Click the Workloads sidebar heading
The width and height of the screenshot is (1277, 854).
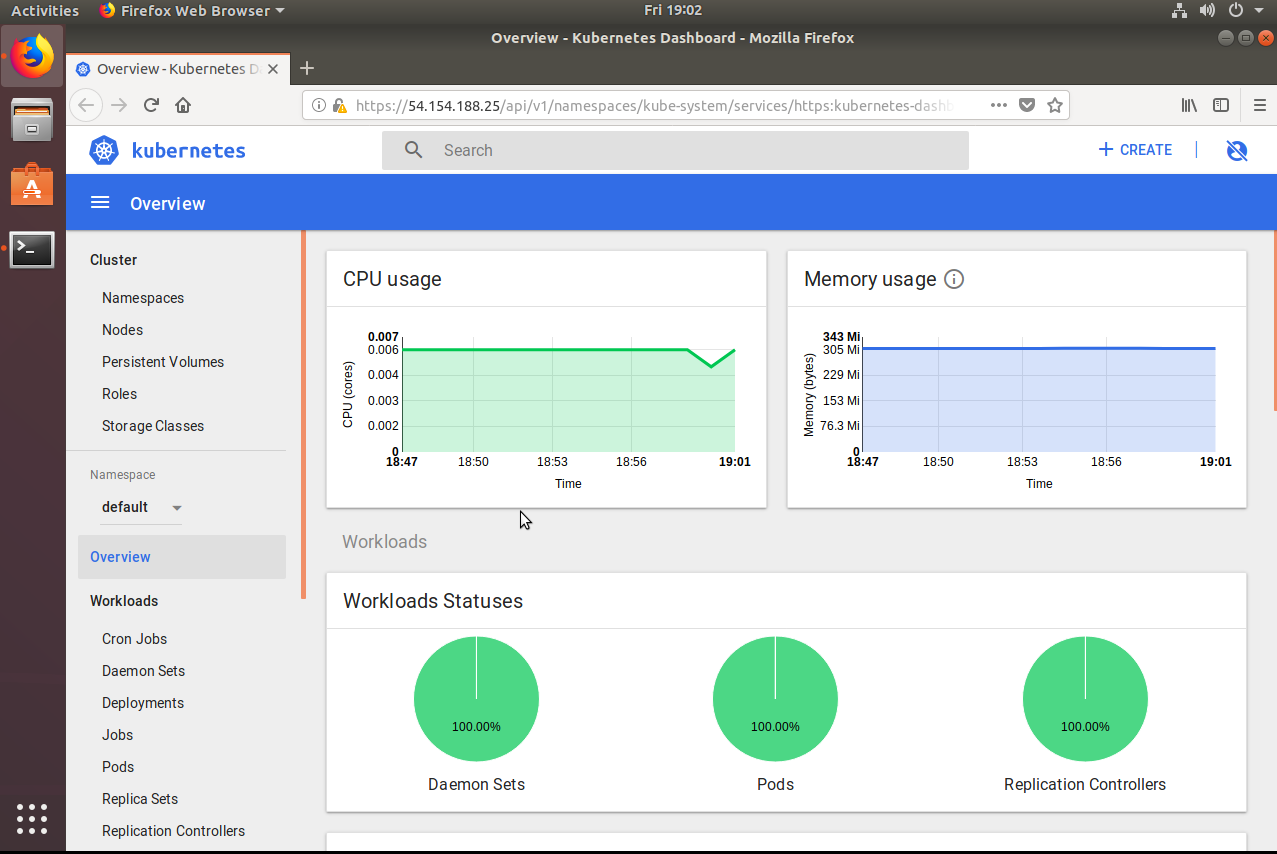pyautogui.click(x=124, y=601)
